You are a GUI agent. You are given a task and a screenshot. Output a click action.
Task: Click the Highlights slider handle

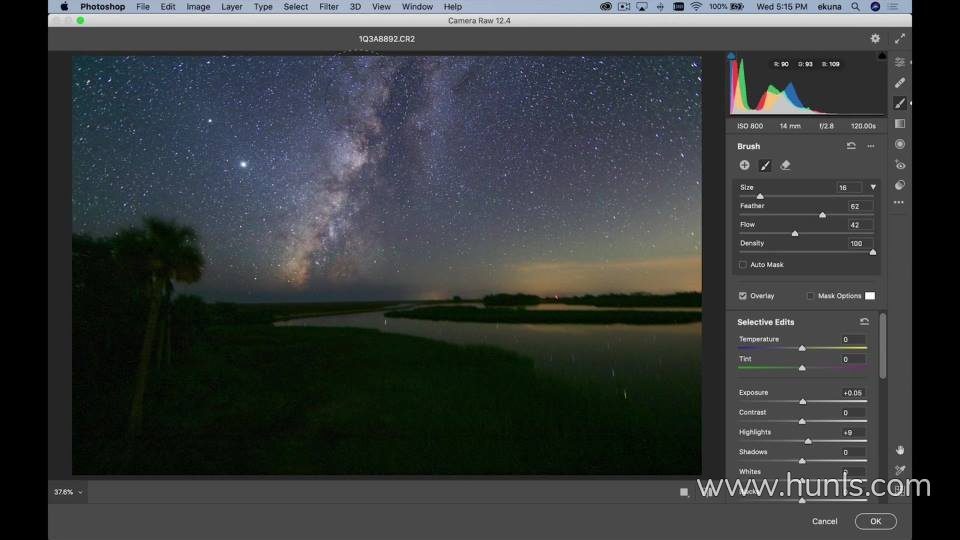pos(808,441)
